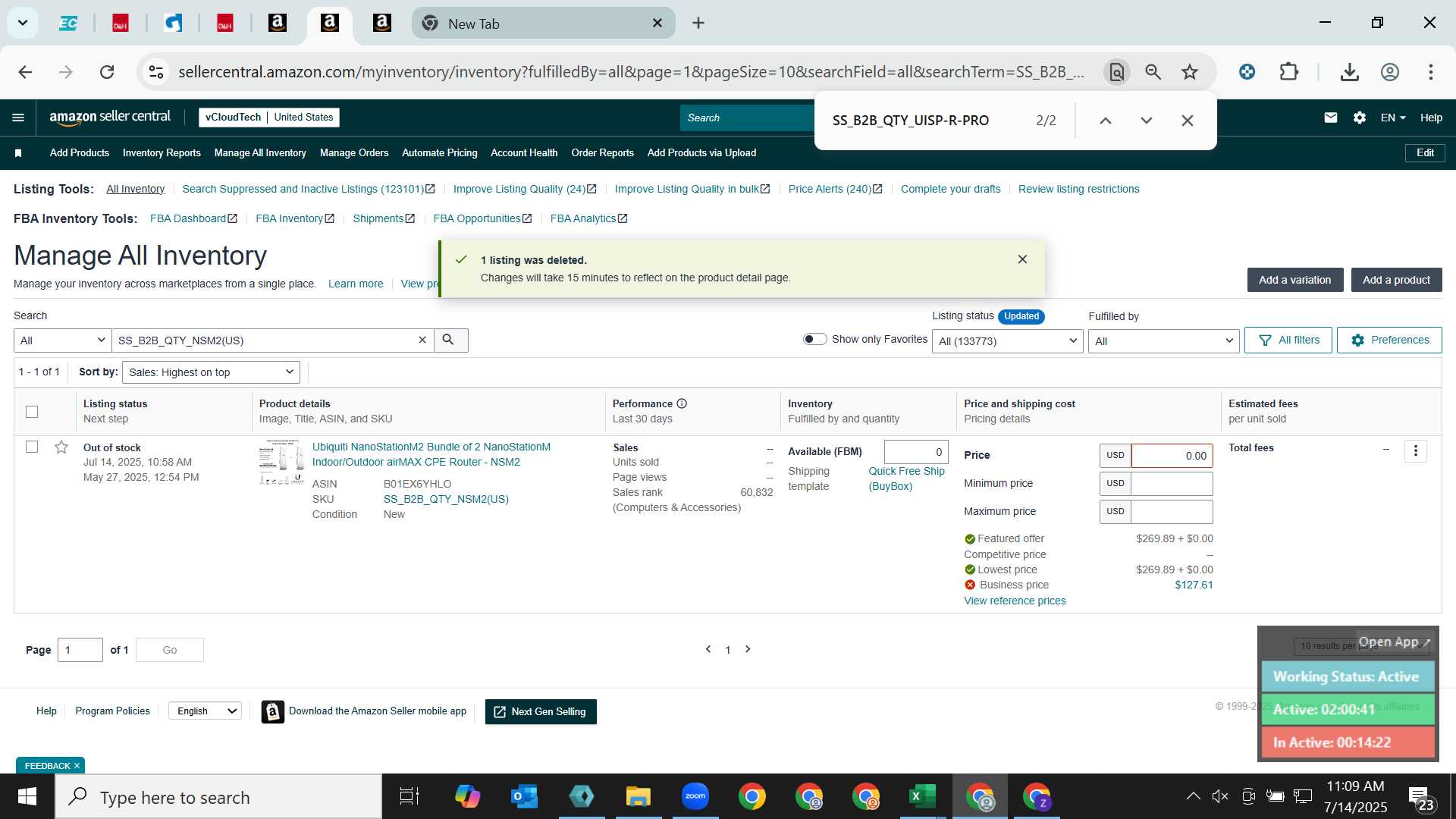
Task: Open Chrome zoom magnifier icon
Action: (x=1153, y=72)
